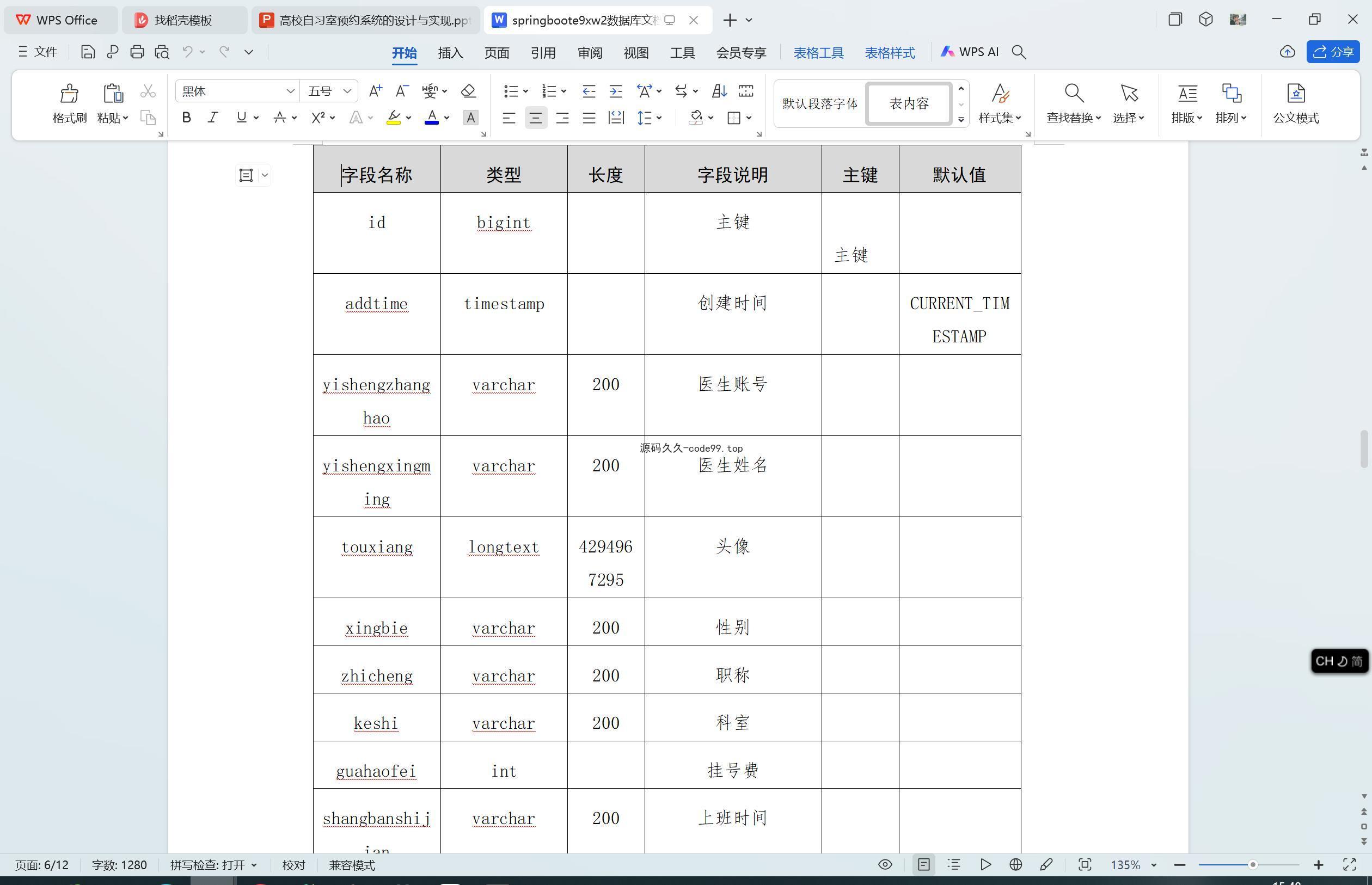
Task: Open the Insert (插入) ribbon tab
Action: tap(450, 53)
